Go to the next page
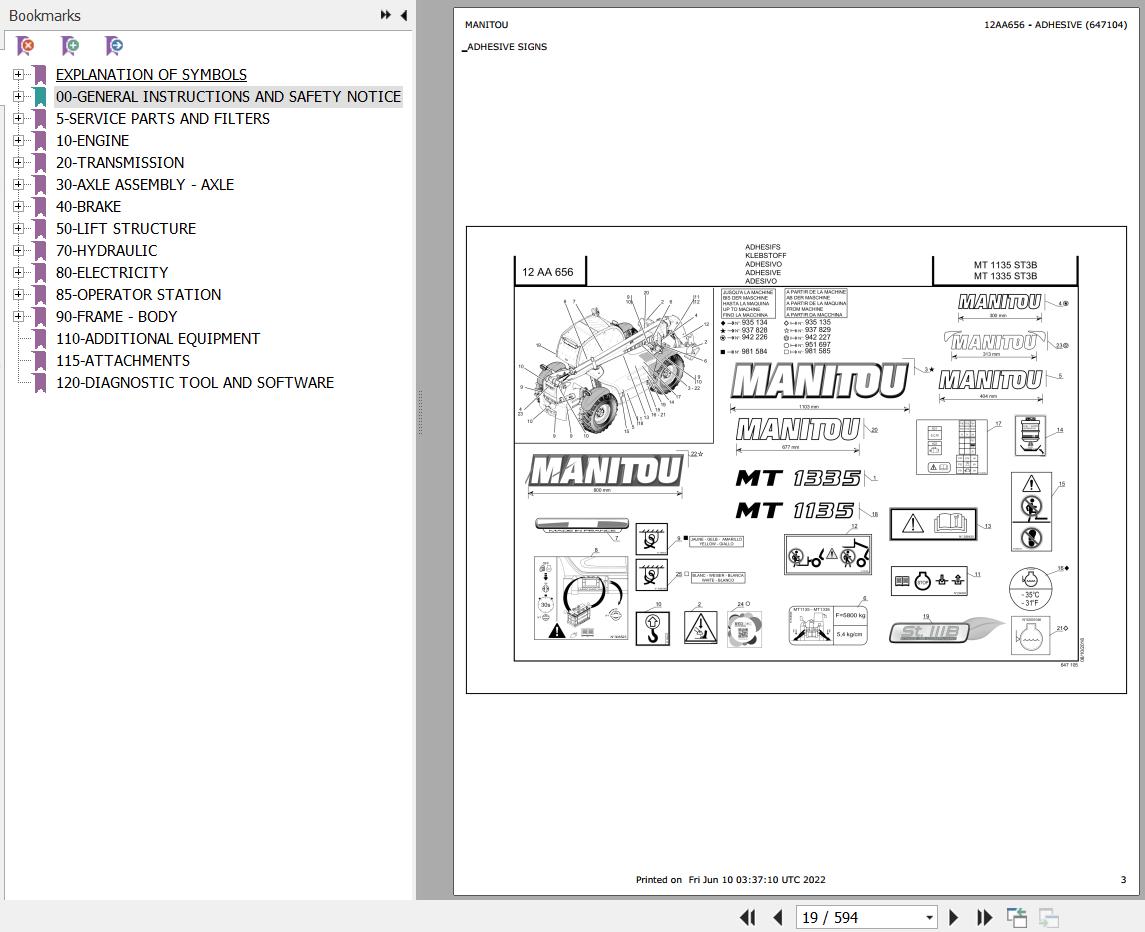This screenshot has width=1145, height=932. 953,917
